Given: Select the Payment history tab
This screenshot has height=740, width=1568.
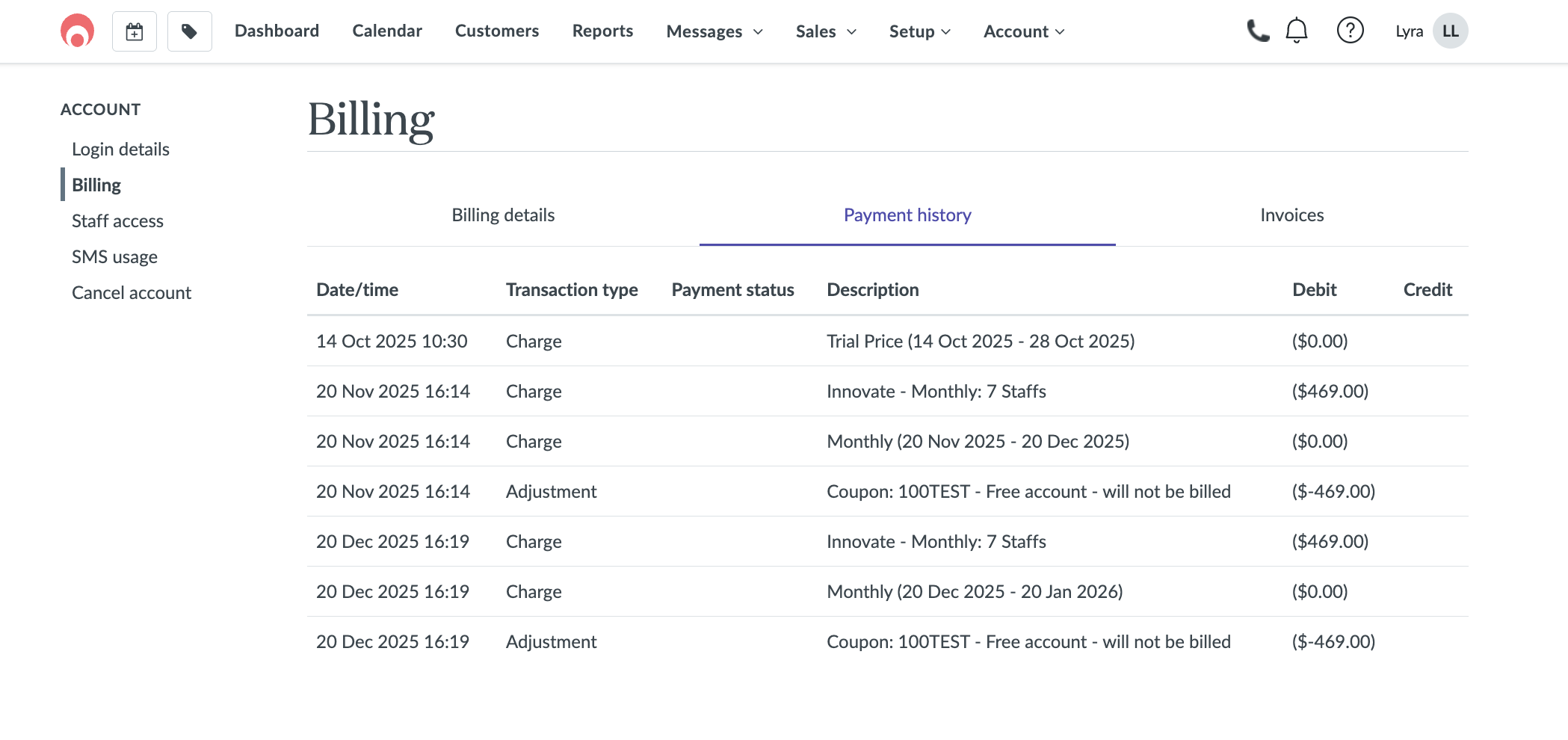Looking at the screenshot, I should pyautogui.click(x=907, y=215).
